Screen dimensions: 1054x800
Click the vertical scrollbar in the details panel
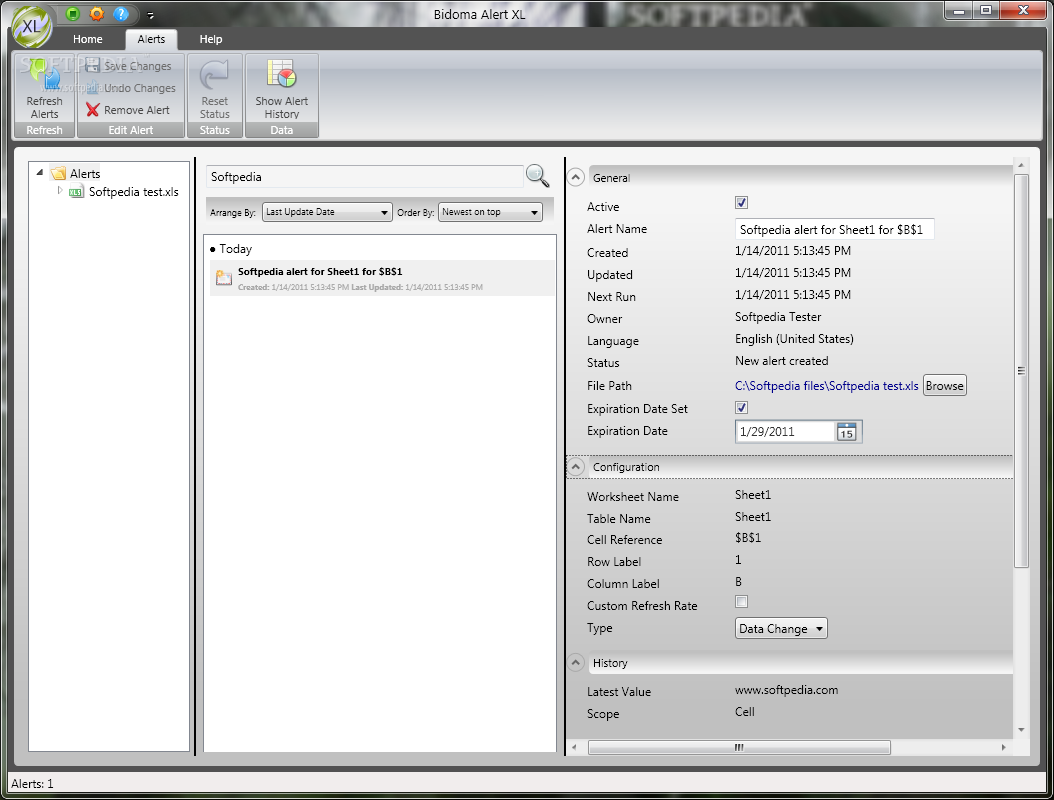pyautogui.click(x=1021, y=370)
